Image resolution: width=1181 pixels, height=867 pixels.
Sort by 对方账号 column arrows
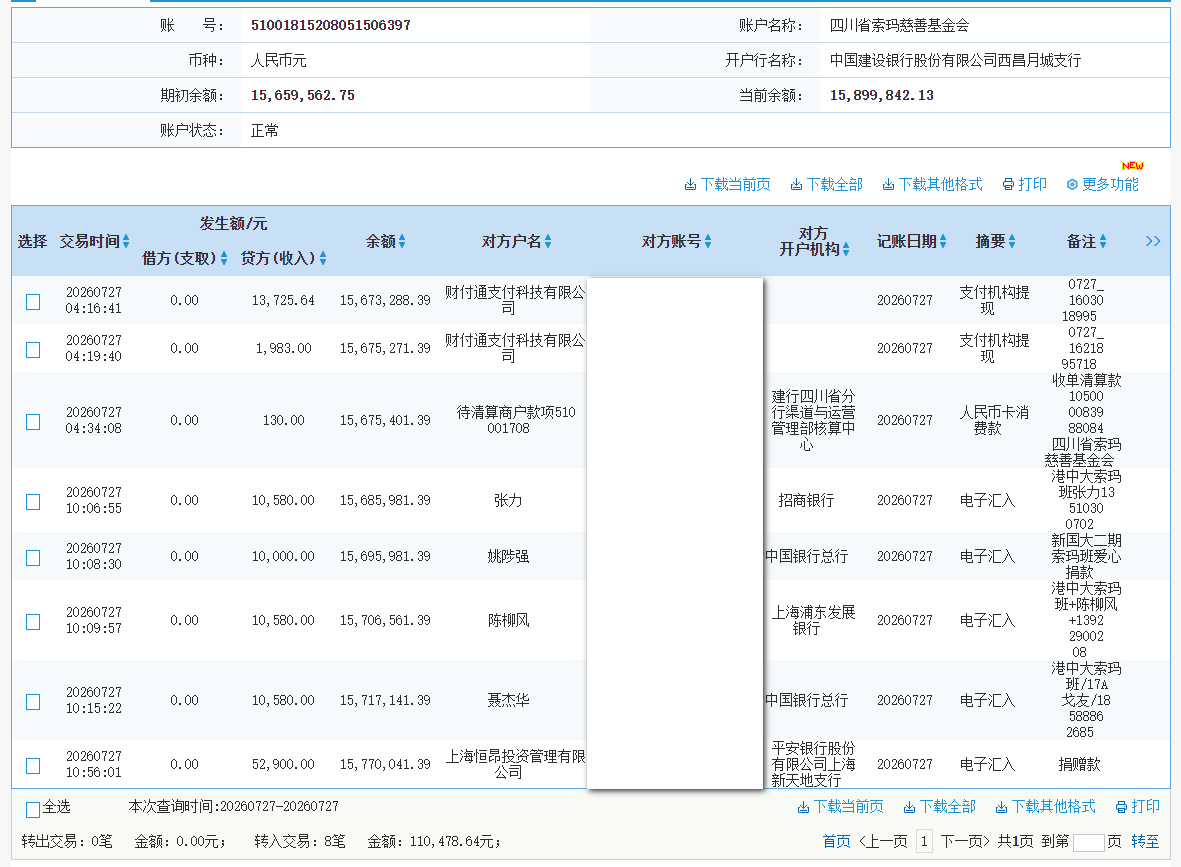tap(708, 241)
